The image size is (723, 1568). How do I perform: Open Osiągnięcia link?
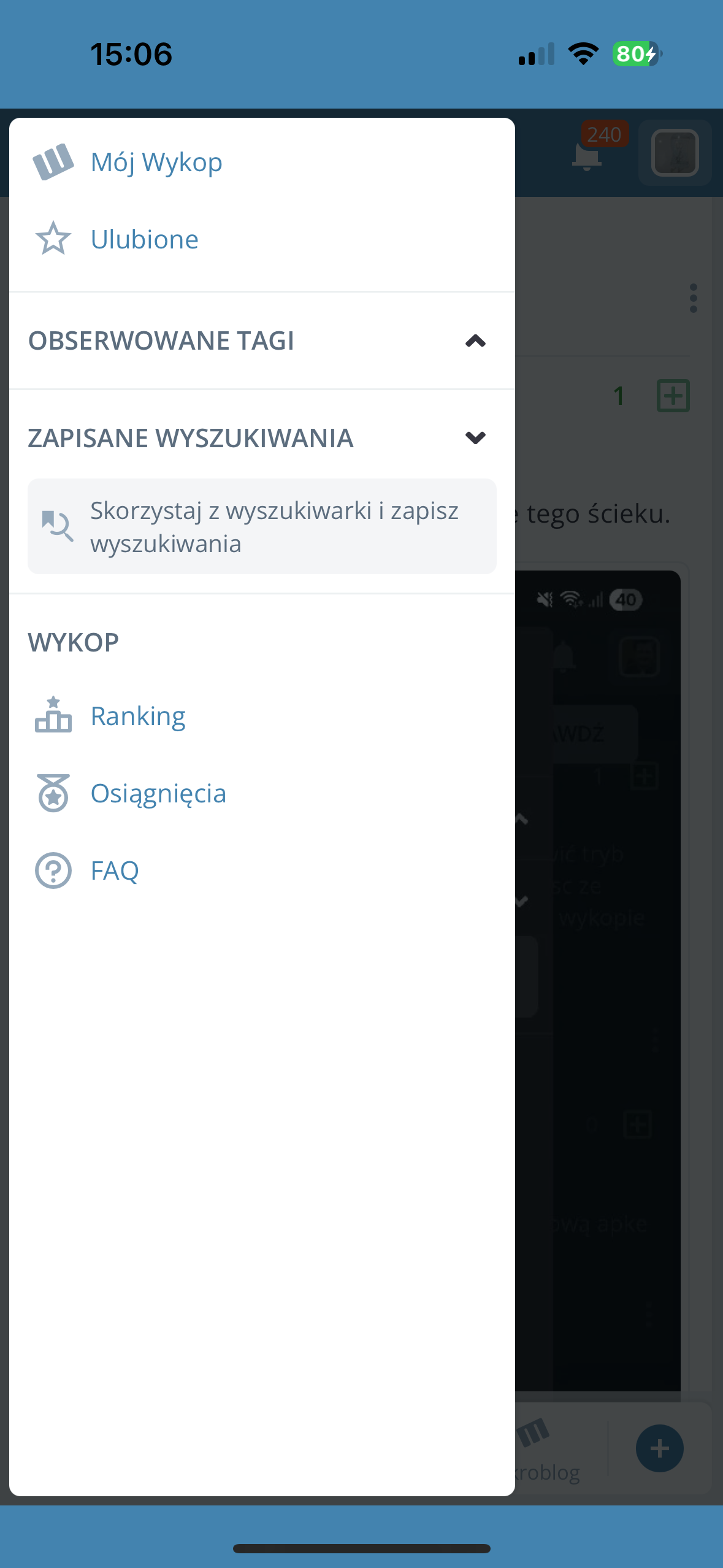coord(158,793)
